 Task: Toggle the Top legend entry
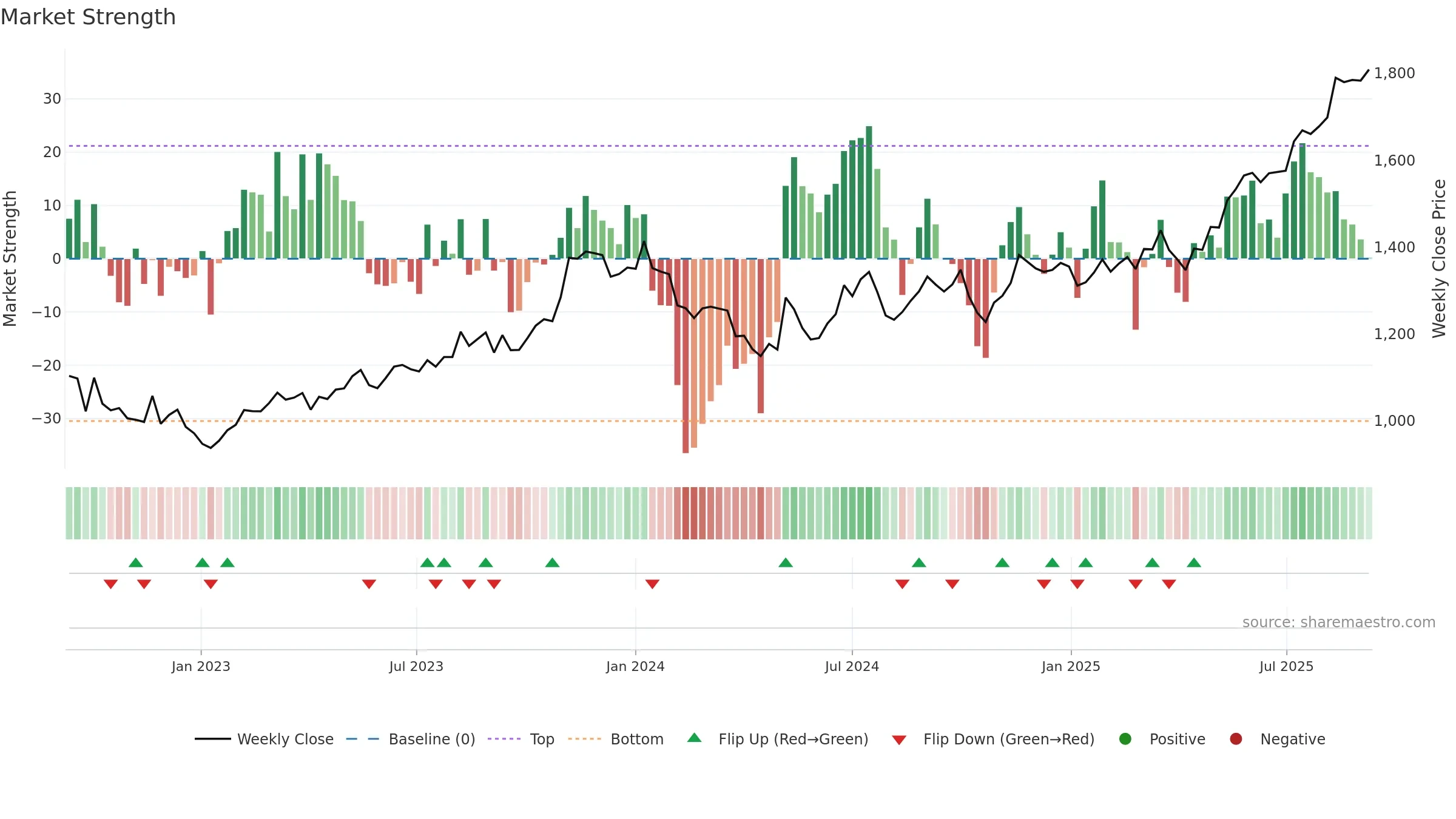(521, 739)
